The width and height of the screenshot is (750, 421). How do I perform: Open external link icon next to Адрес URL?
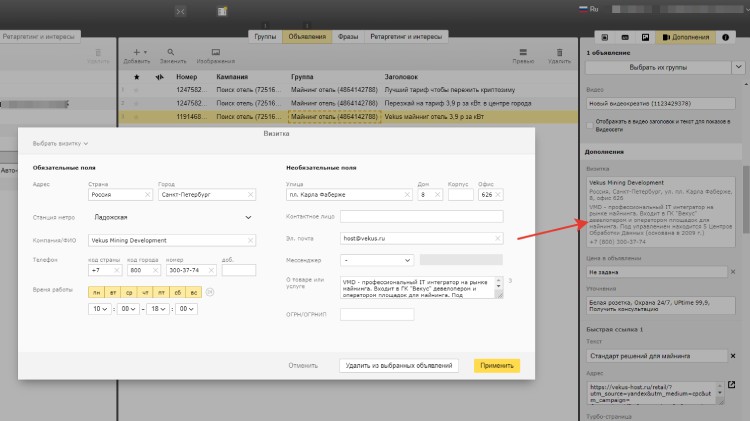coord(731,386)
